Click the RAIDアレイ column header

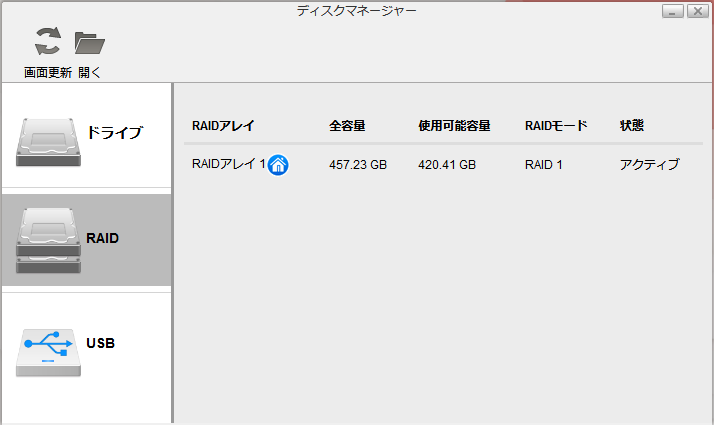[223, 125]
